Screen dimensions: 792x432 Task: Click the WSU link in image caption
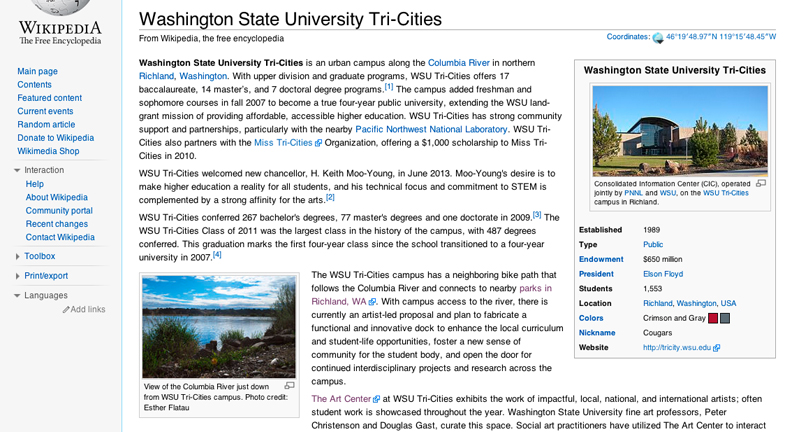[x=667, y=193]
